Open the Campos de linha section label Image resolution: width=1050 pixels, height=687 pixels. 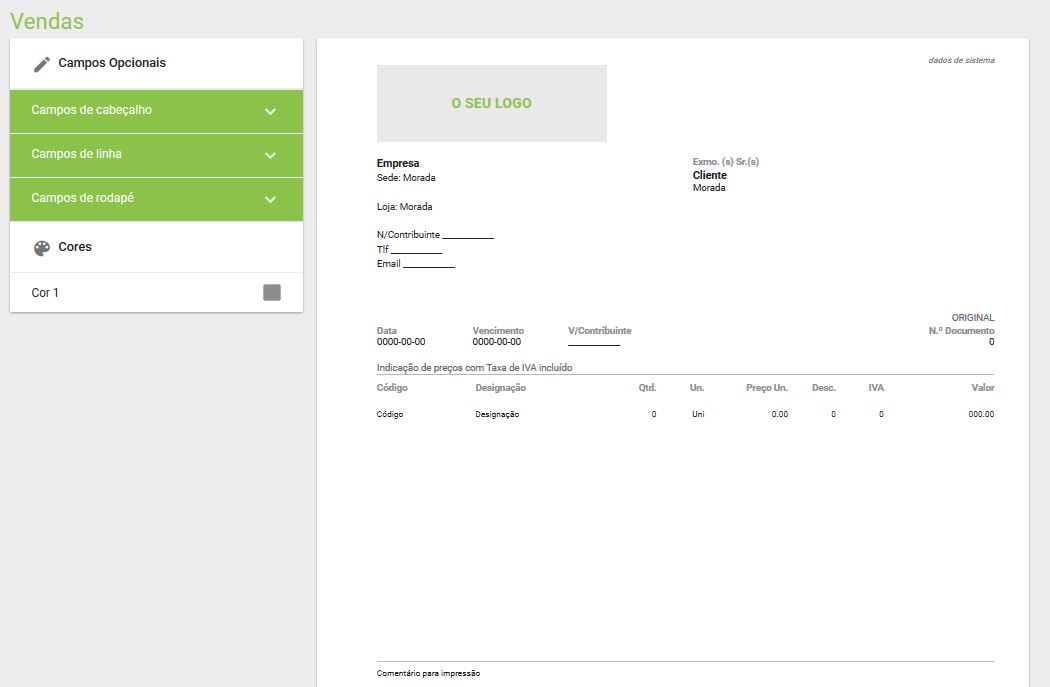[76, 154]
